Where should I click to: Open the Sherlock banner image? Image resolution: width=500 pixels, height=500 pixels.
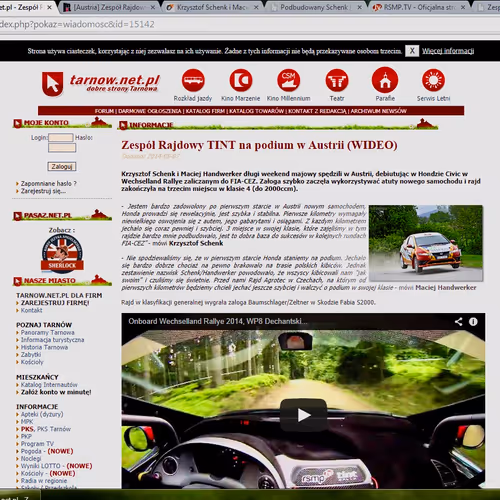(x=62, y=252)
